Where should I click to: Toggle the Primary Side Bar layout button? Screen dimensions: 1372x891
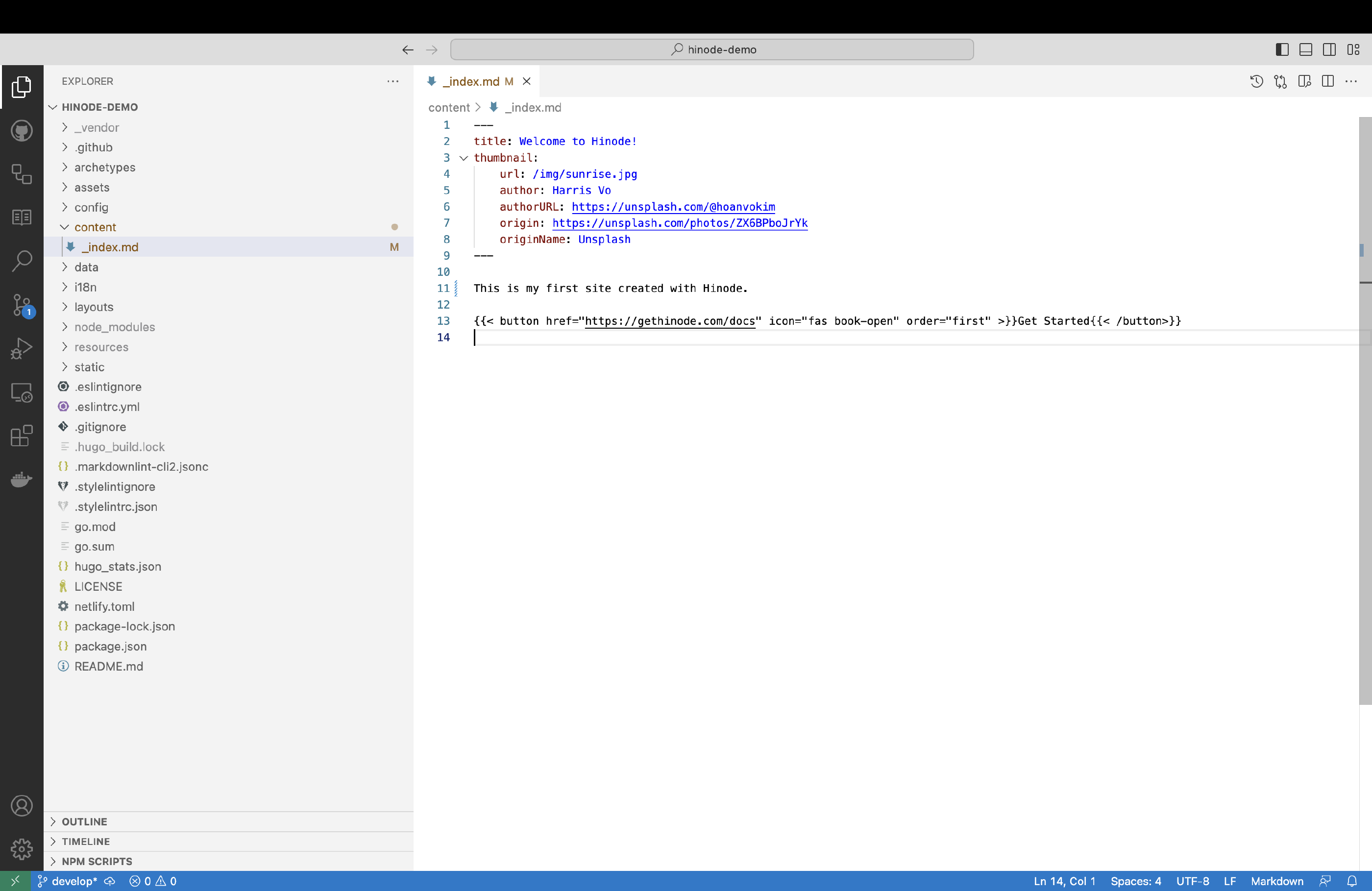pyautogui.click(x=1281, y=49)
